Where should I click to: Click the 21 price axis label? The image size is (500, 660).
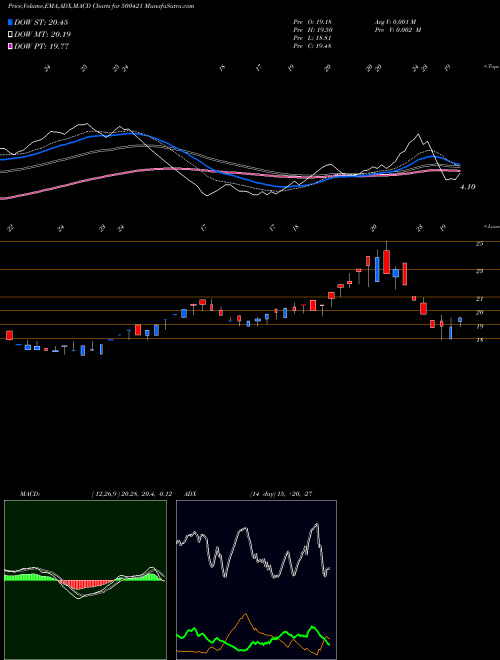479,299
